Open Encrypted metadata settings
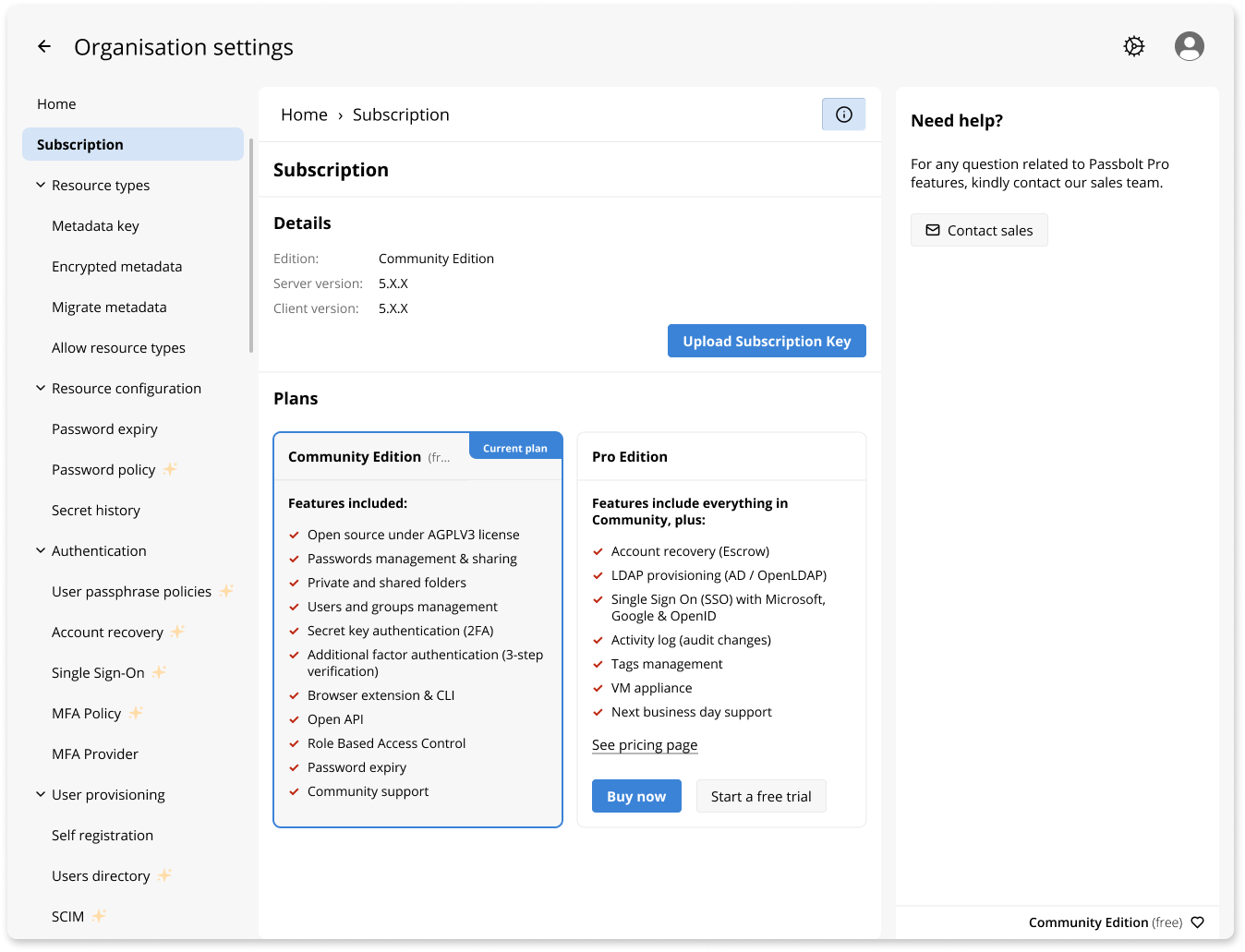Image resolution: width=1245 pixels, height=952 pixels. tap(116, 267)
